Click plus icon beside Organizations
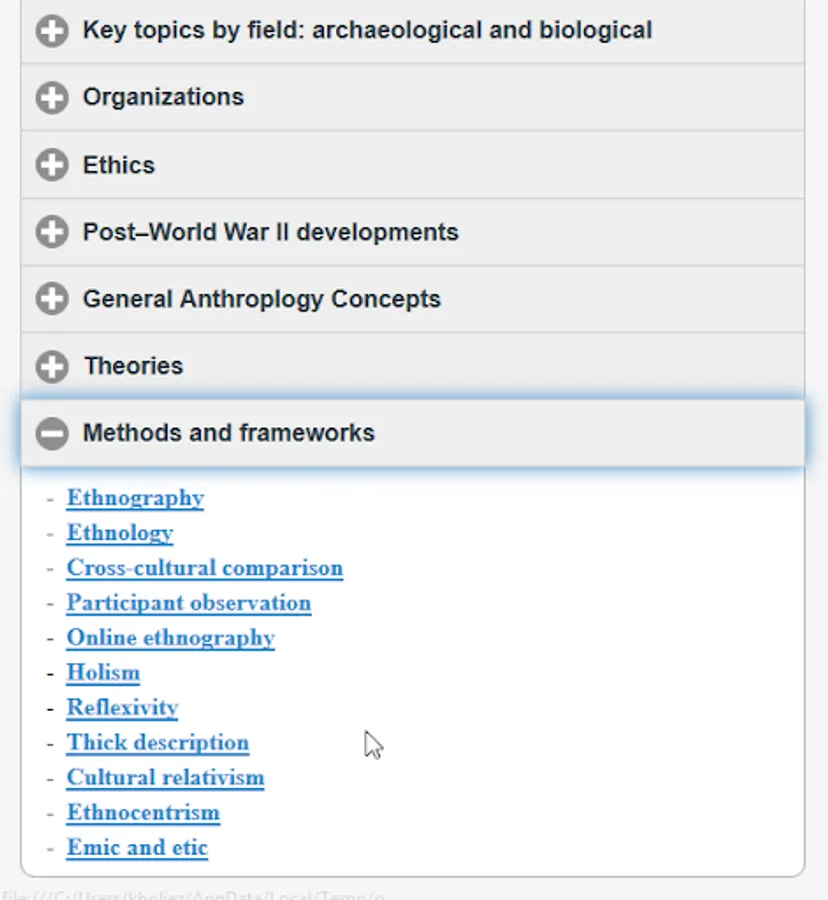 [52, 98]
